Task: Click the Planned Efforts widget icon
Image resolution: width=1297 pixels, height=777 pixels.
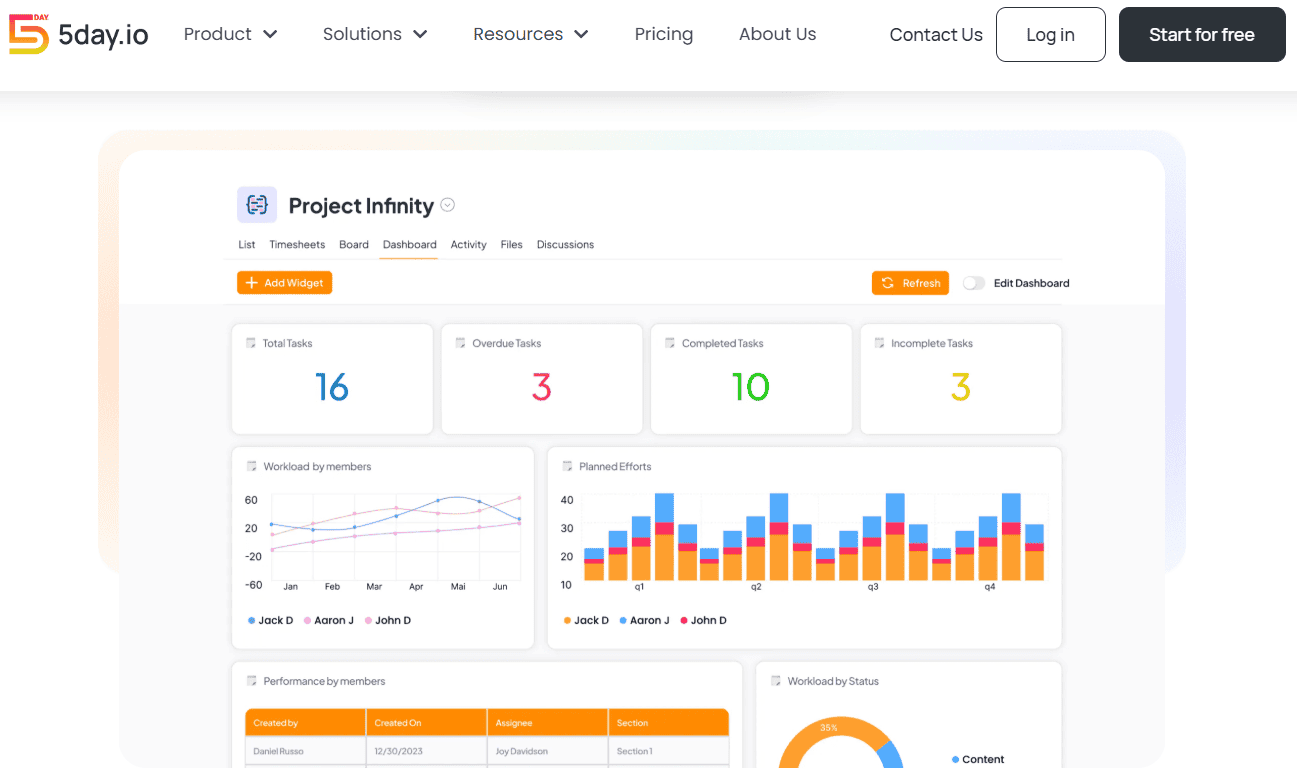Action: 568,466
